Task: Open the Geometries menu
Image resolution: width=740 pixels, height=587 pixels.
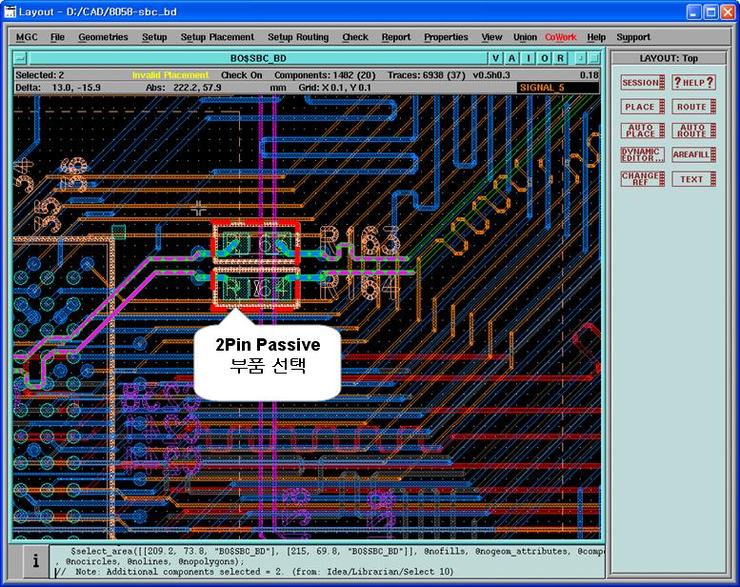Action: pos(103,37)
